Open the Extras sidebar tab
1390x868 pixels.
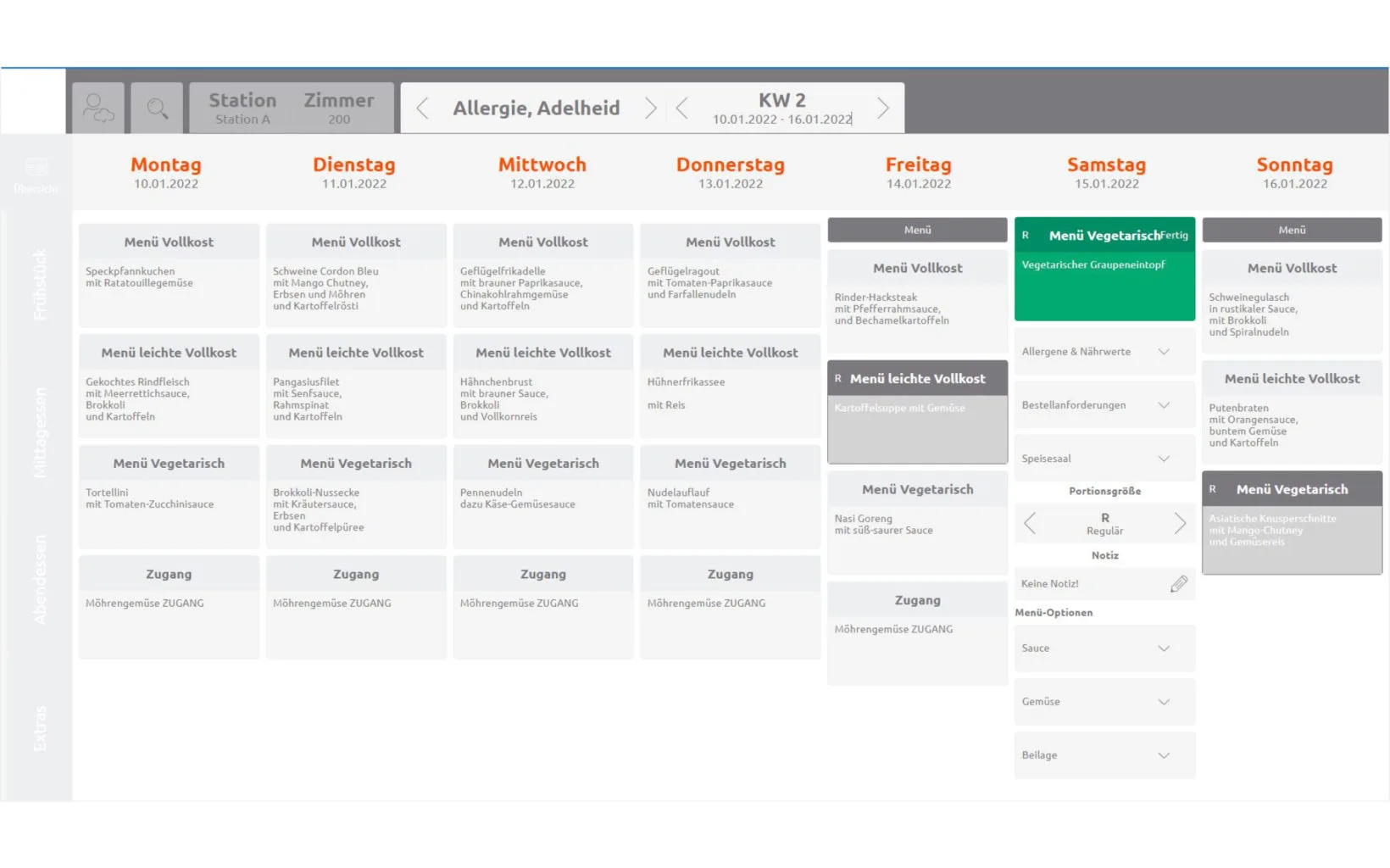pyautogui.click(x=39, y=728)
